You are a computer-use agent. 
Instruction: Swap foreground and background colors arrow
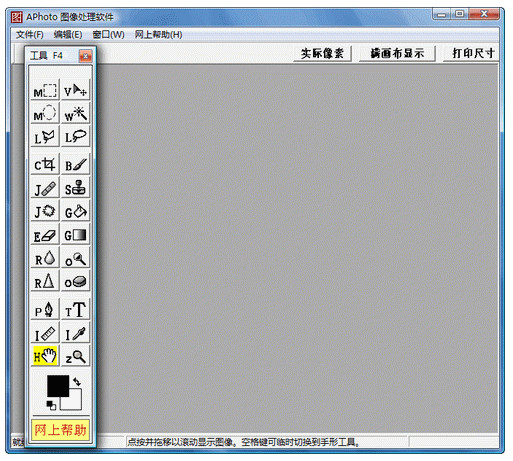tap(77, 381)
